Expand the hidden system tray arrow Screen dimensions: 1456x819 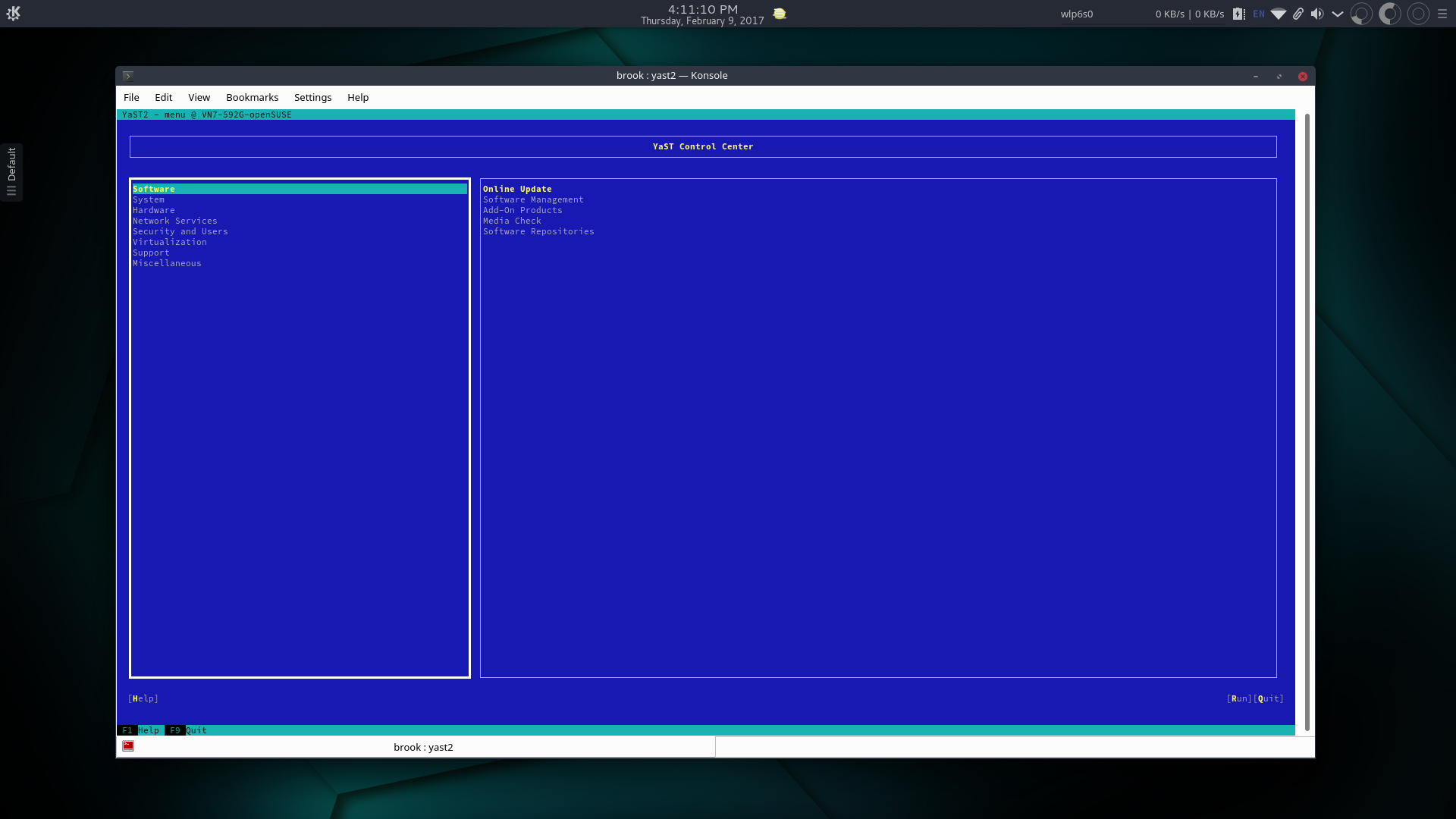coord(1338,14)
